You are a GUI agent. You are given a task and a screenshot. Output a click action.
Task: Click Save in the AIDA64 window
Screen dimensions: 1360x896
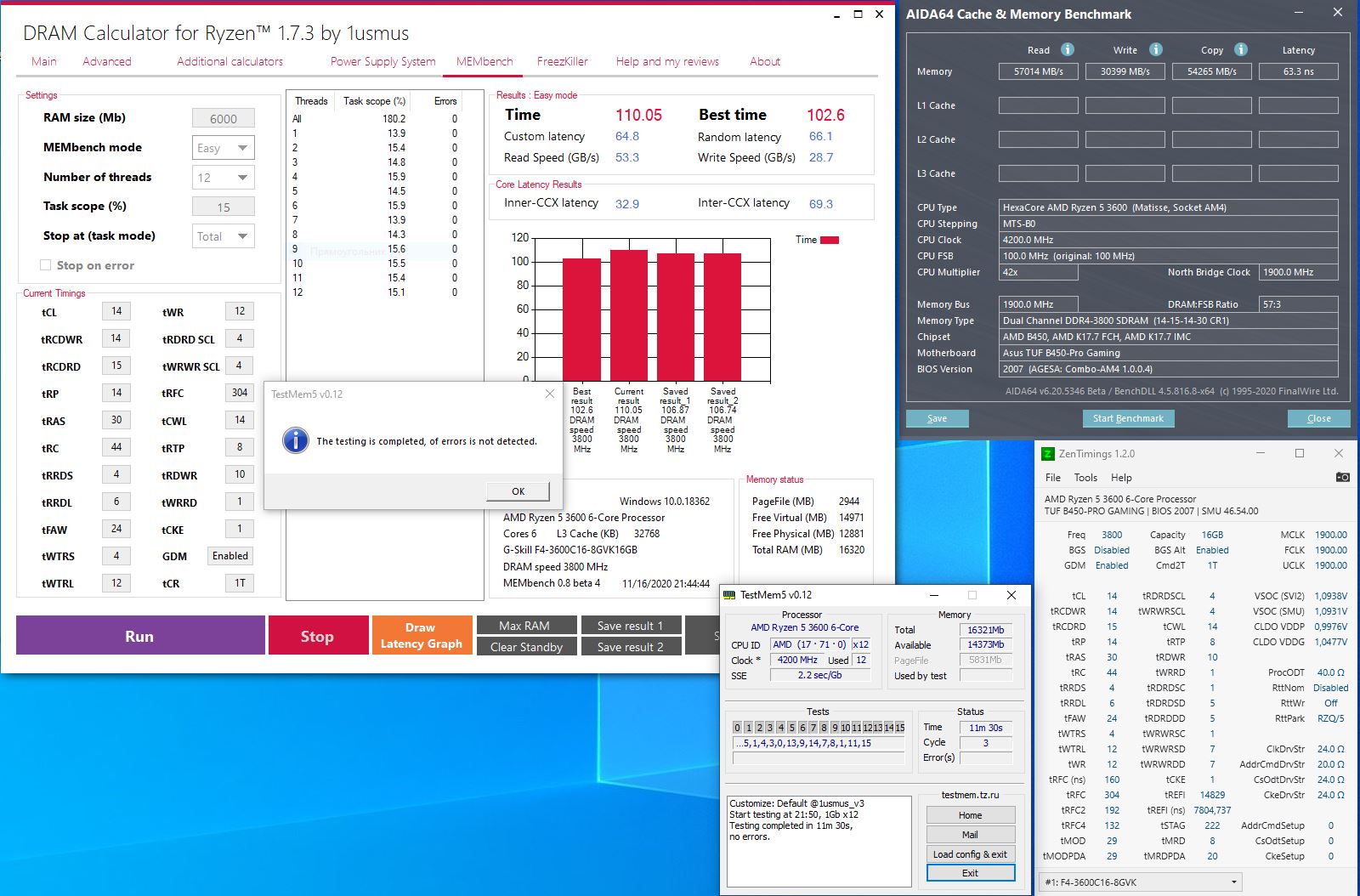tap(937, 418)
